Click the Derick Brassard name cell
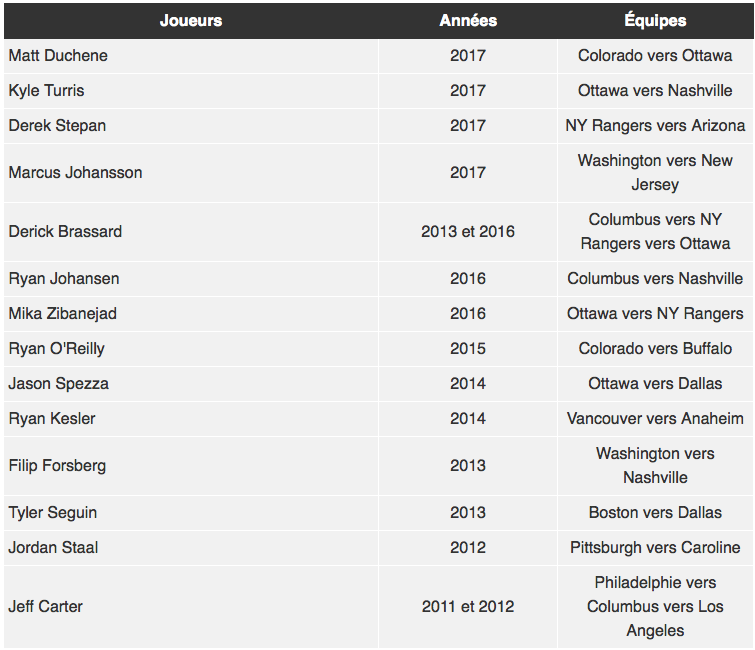The height and width of the screenshot is (650, 755). coord(191,232)
